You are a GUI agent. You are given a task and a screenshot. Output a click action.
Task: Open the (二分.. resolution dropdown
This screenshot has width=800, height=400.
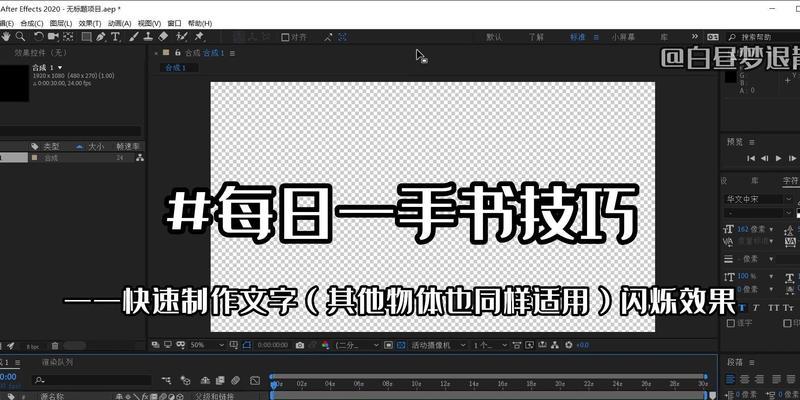point(357,345)
